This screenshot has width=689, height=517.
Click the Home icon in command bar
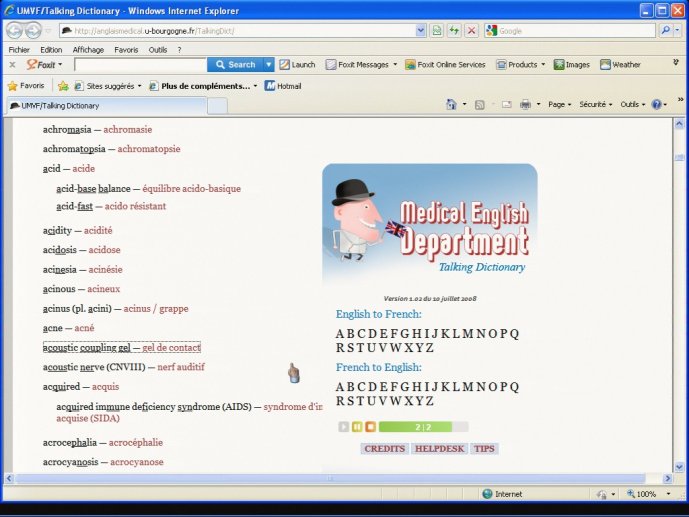(451, 105)
